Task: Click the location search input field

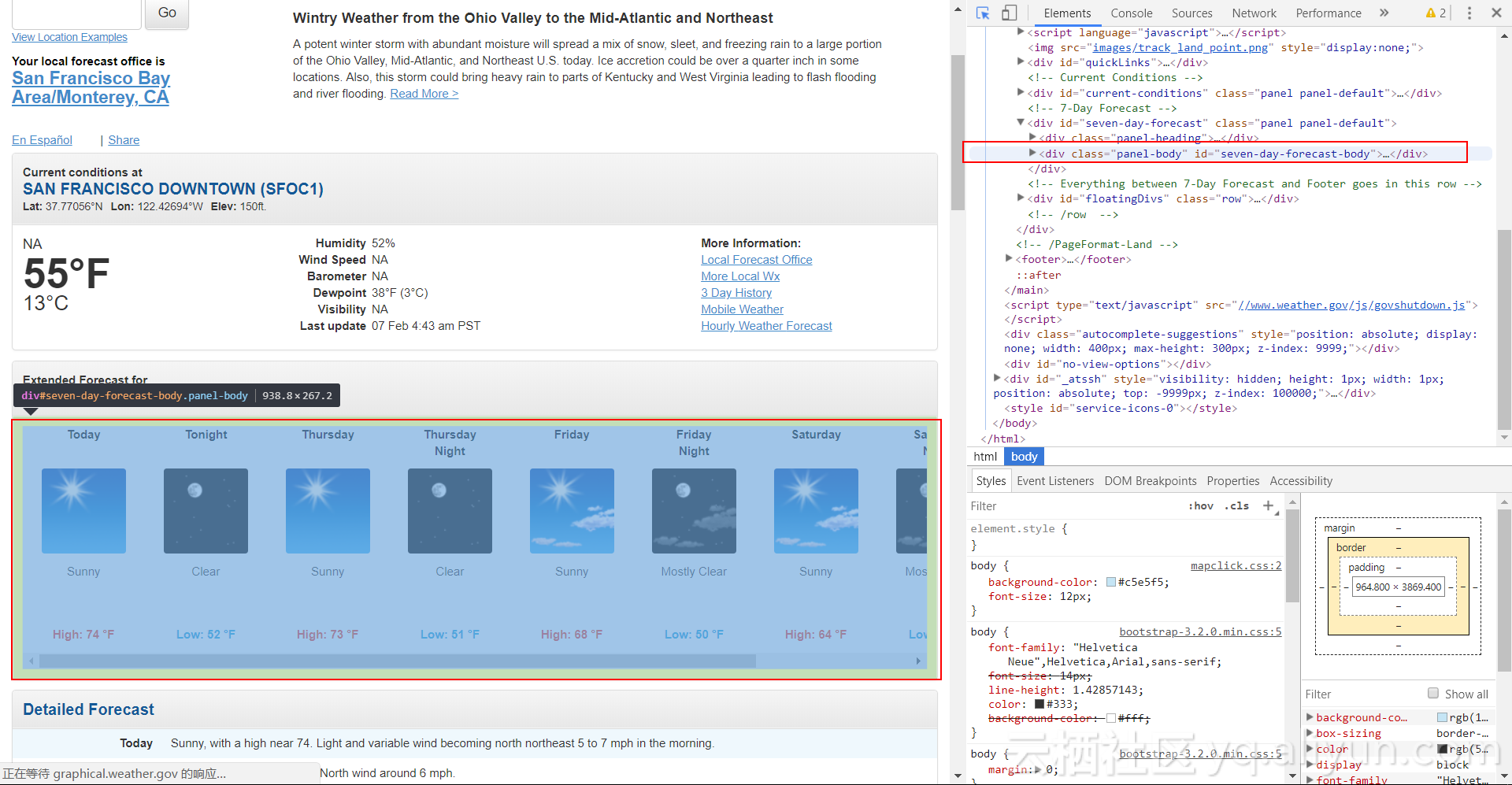Action: point(76,13)
